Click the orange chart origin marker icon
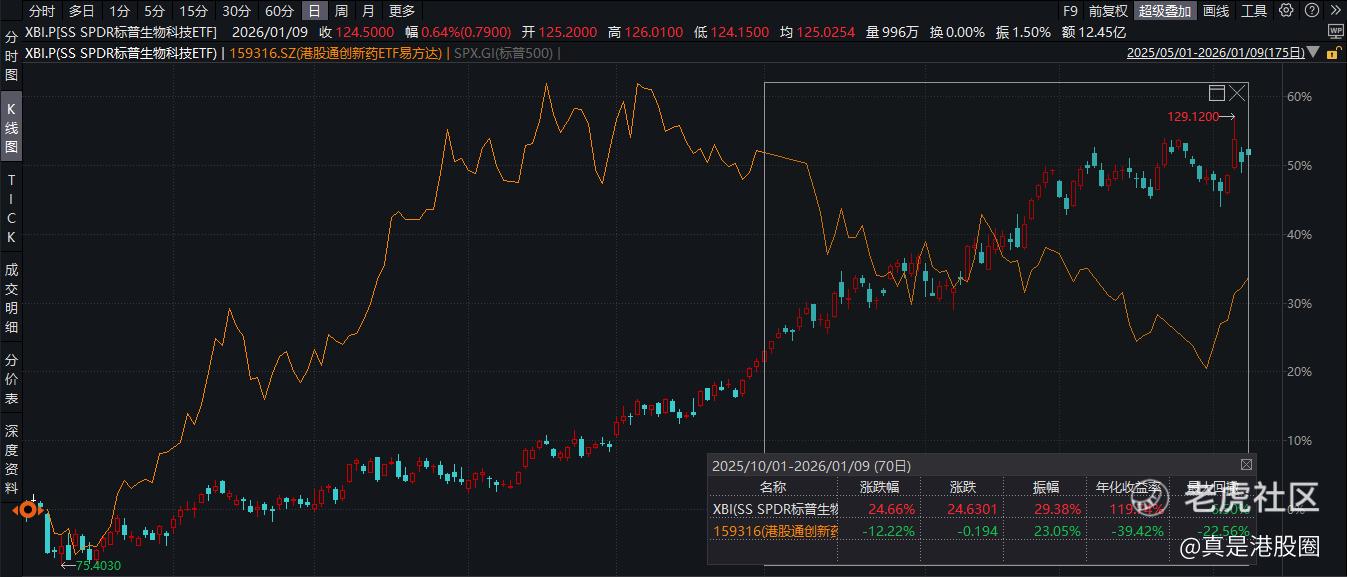1347x577 pixels. click(x=28, y=510)
